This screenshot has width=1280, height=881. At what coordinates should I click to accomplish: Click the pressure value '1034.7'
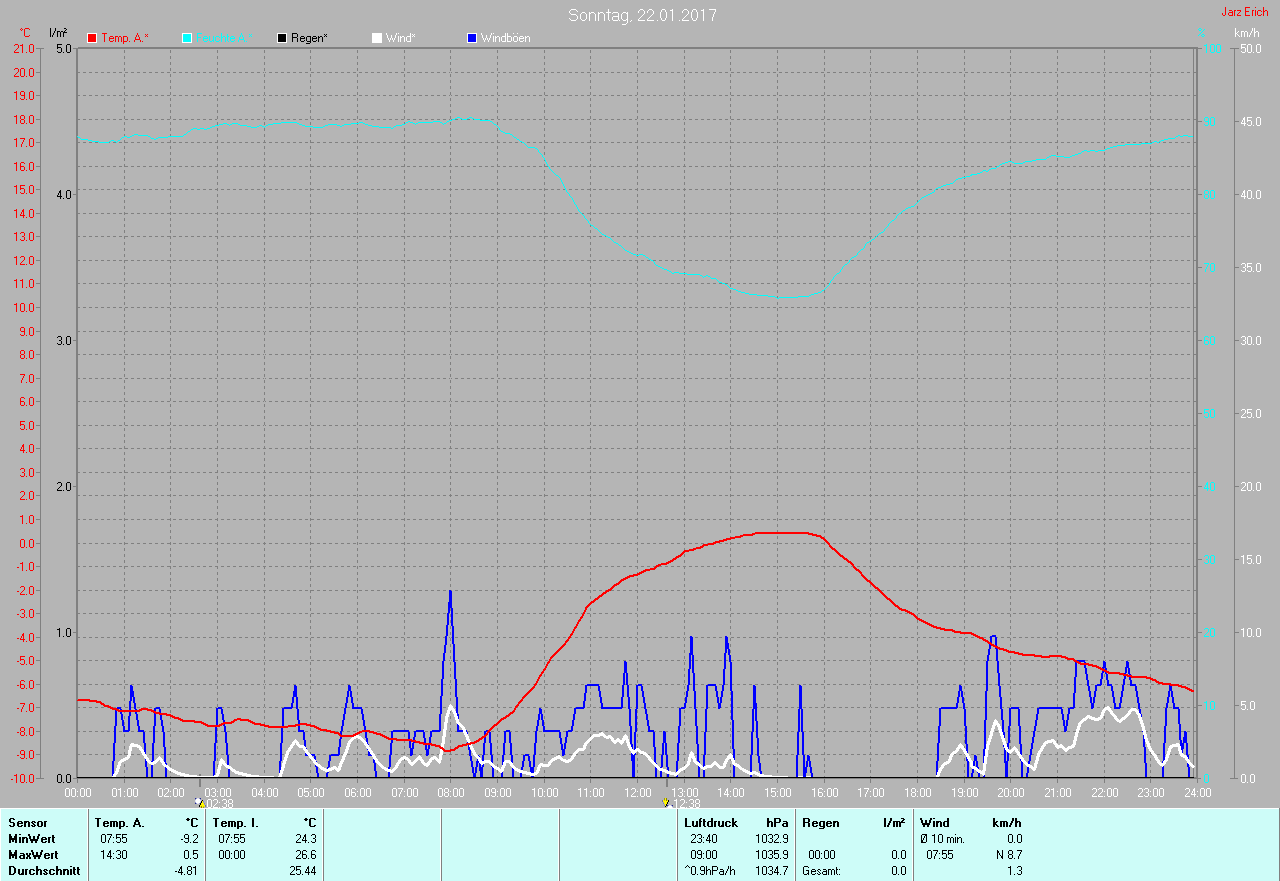772,871
